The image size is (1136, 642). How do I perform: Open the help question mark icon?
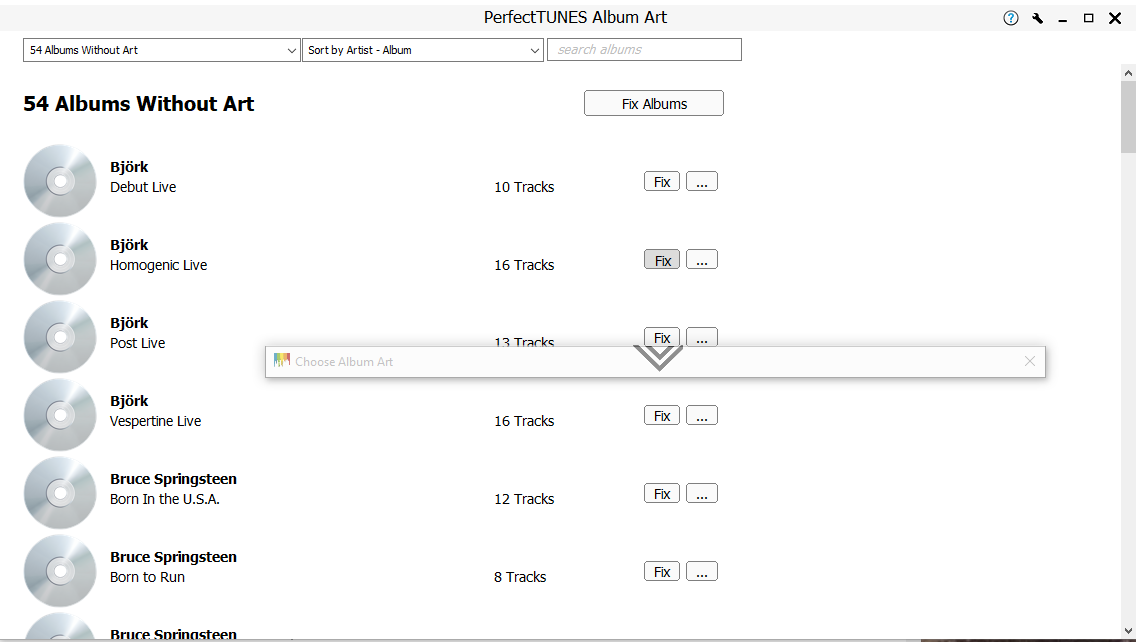click(x=1011, y=18)
